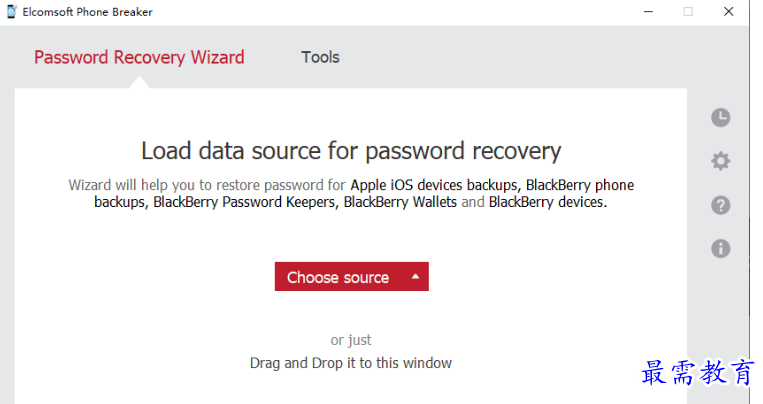Maximize the Phone Breaker window
The width and height of the screenshot is (763, 404).
point(688,12)
